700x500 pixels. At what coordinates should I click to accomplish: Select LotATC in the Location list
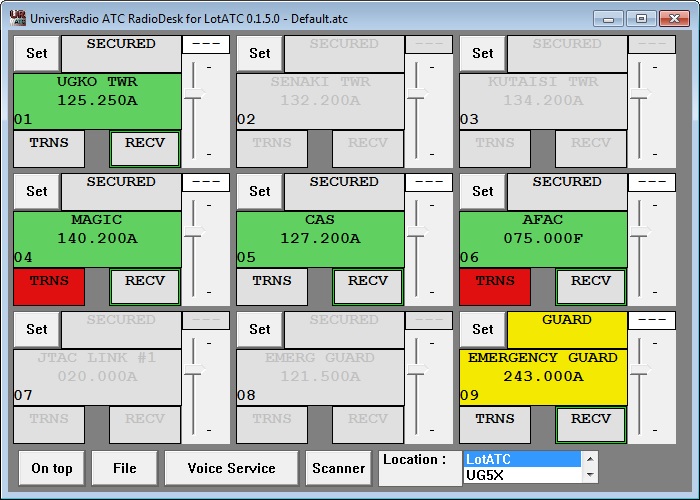(522, 459)
